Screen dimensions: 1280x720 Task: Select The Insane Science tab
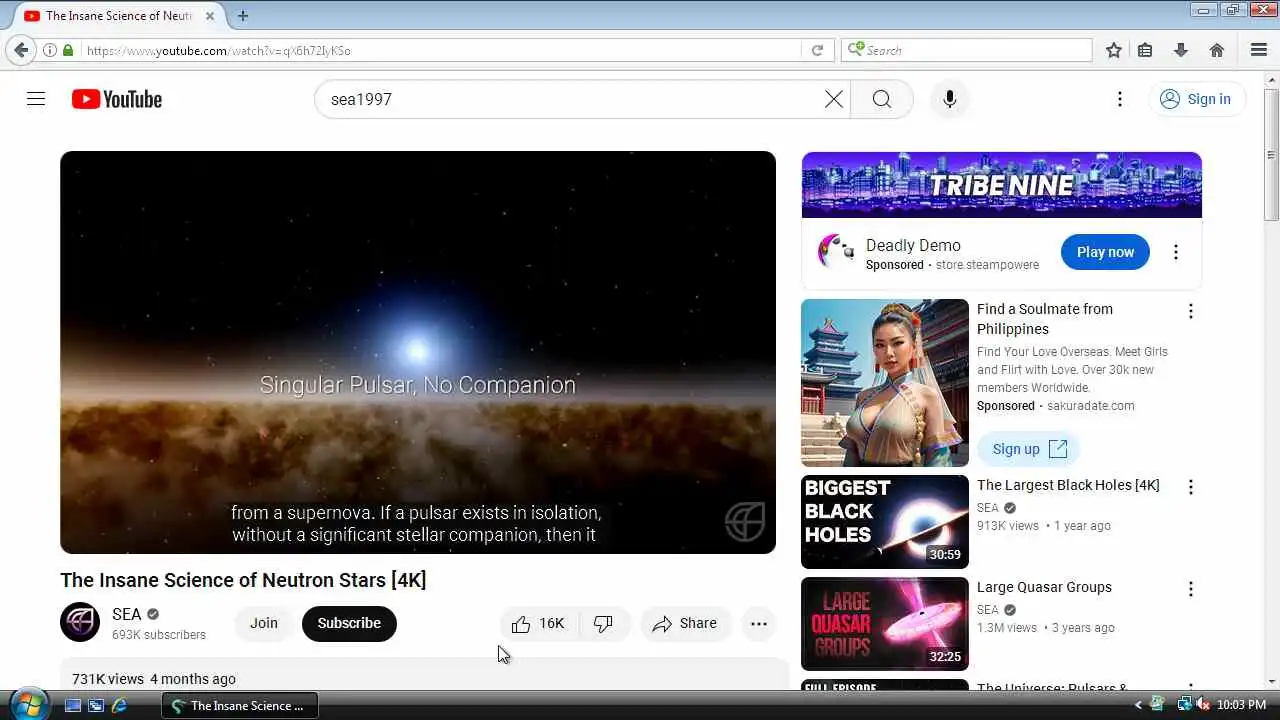click(118, 15)
